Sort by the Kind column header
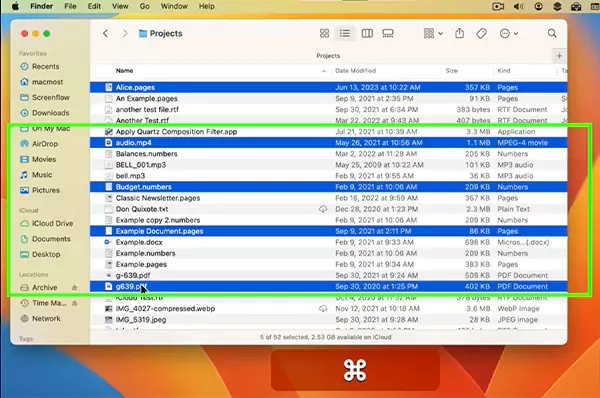Viewport: 600px width, 398px height. (x=504, y=71)
